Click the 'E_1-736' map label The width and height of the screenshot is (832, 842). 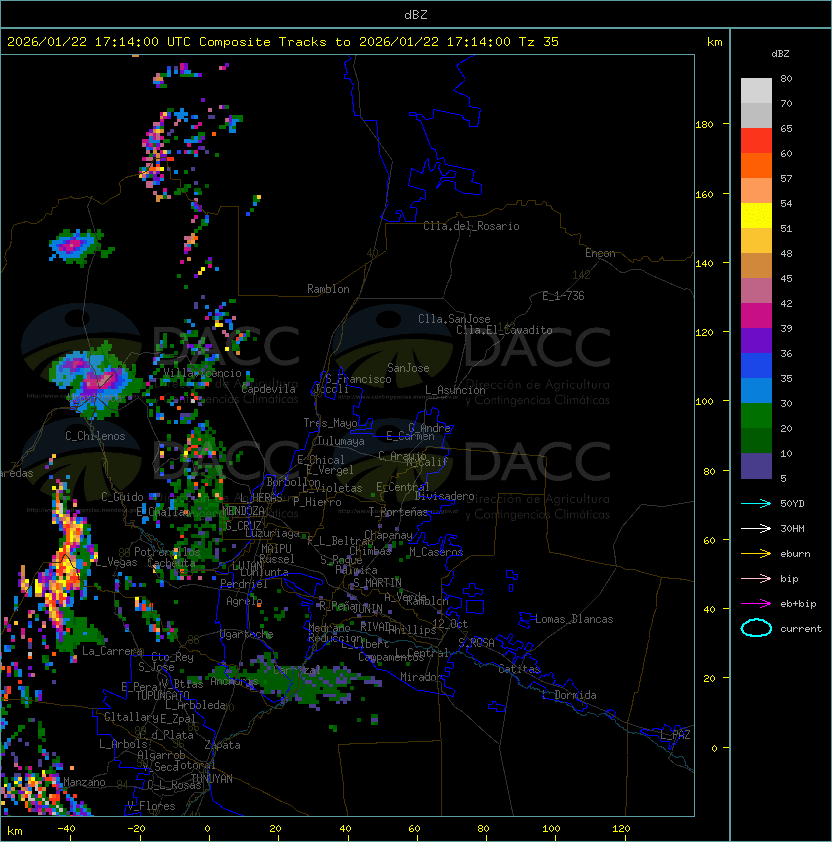click(563, 296)
